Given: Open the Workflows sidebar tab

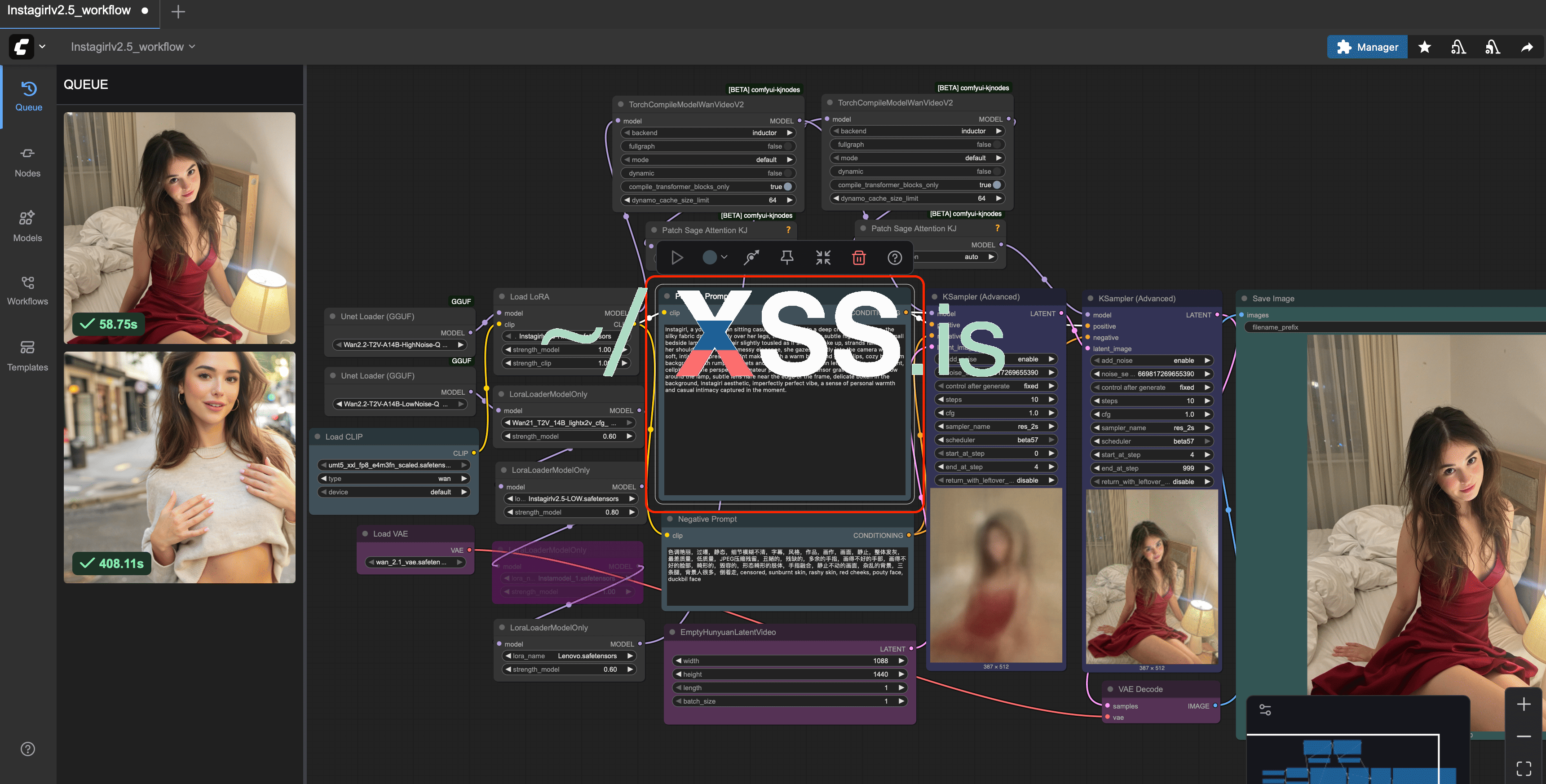Looking at the screenshot, I should 27,291.
